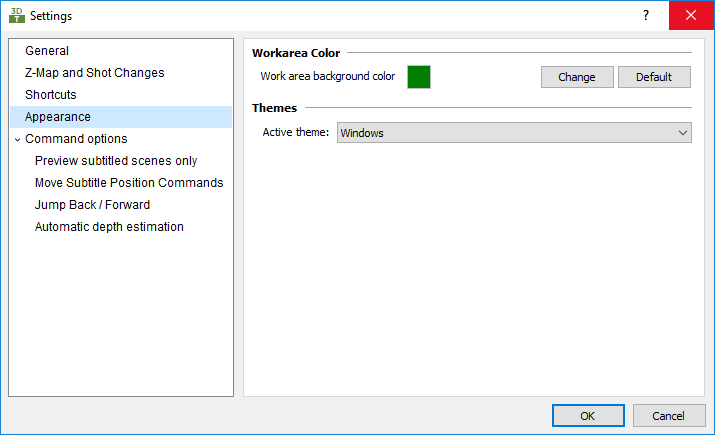Viewport: 715px width, 435px height.
Task: Click the green work area color swatch
Action: (x=419, y=77)
